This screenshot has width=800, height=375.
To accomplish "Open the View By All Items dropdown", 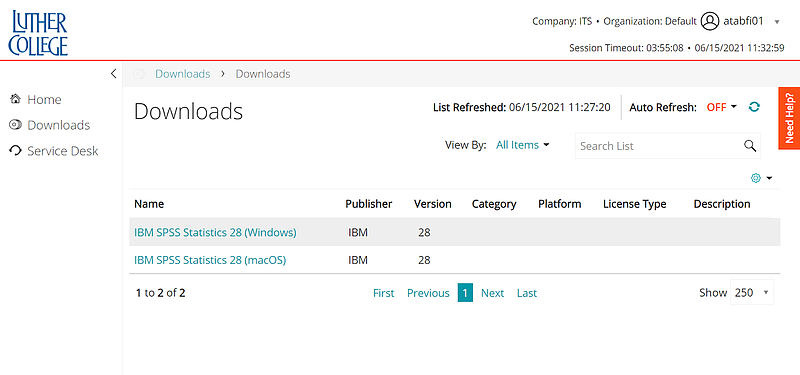I will [522, 145].
